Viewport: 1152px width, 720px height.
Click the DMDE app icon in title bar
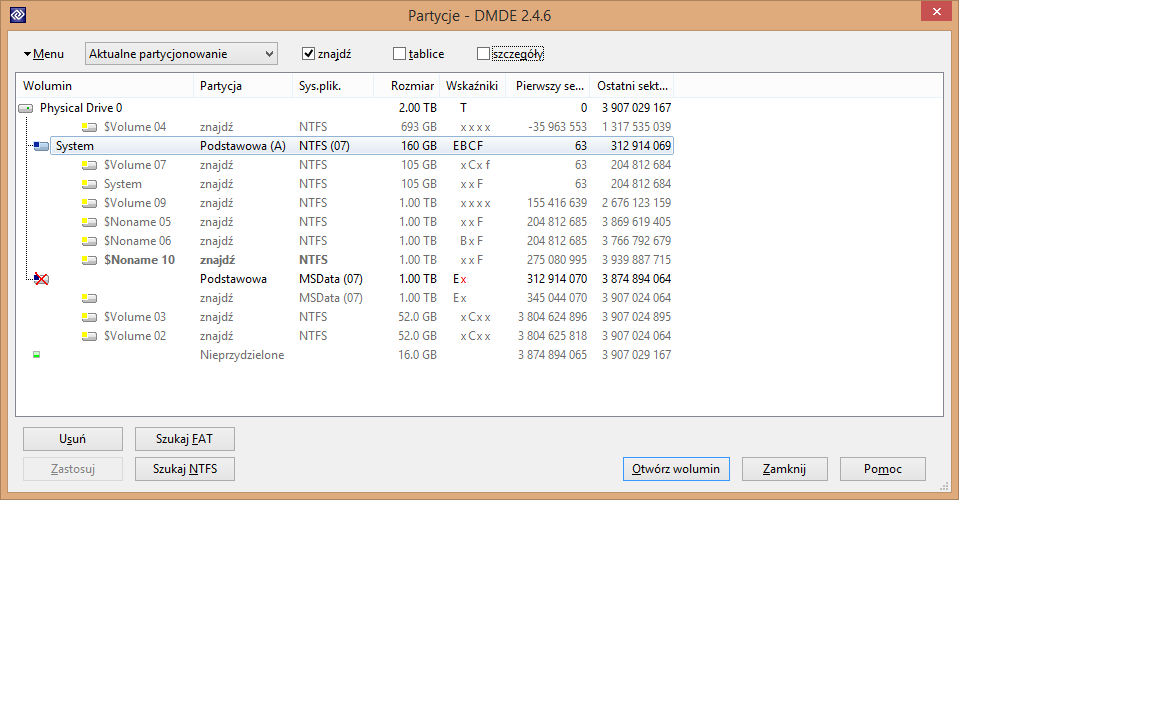18,15
